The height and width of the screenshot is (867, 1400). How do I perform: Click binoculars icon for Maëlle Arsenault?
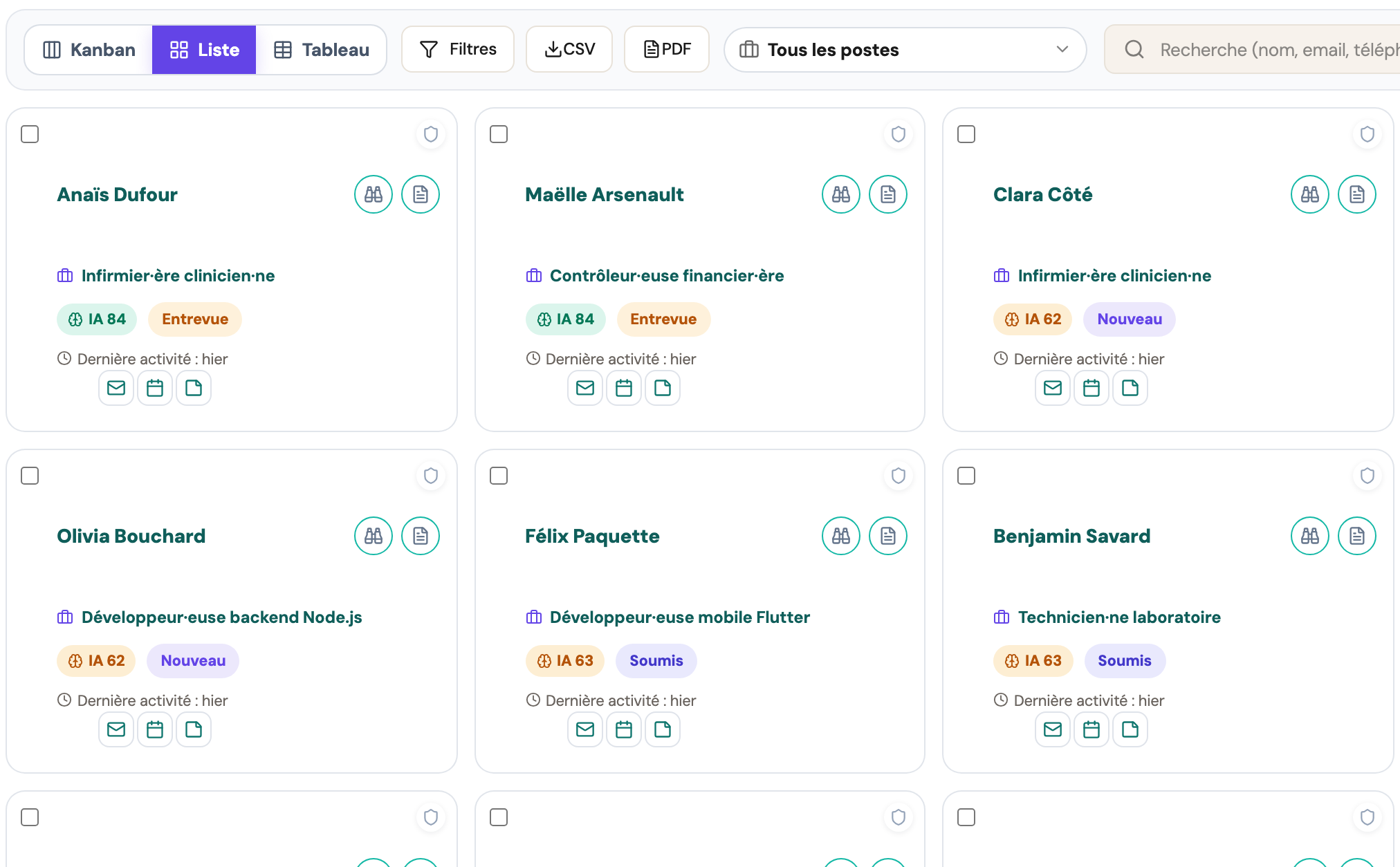pyautogui.click(x=841, y=194)
